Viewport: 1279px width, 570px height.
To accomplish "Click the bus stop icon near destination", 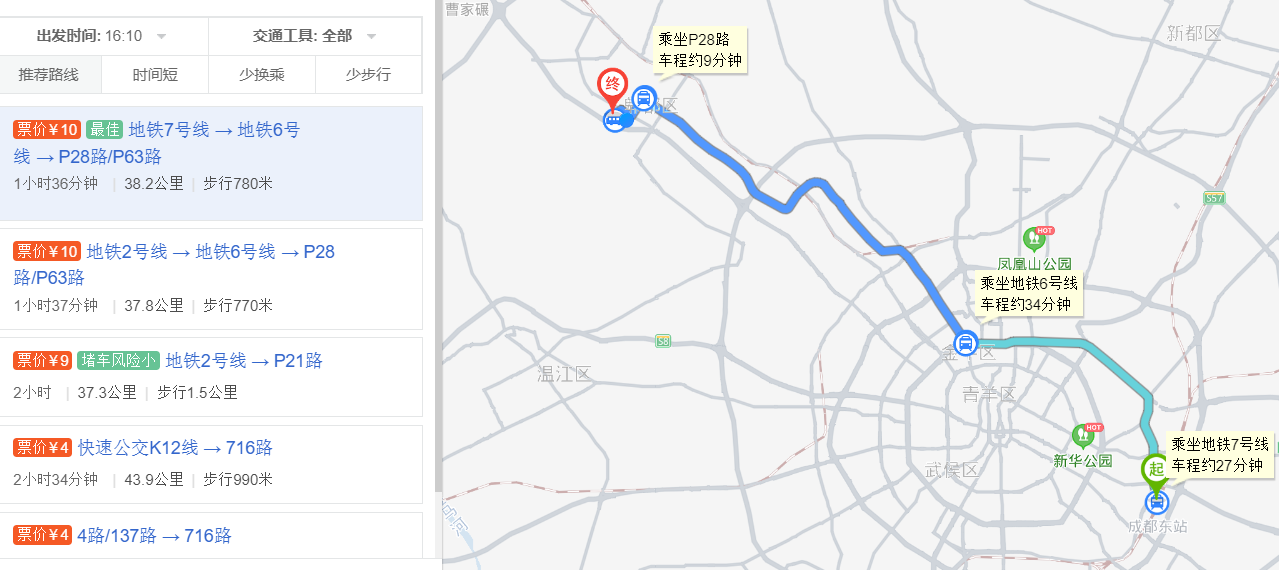I will 644,99.
